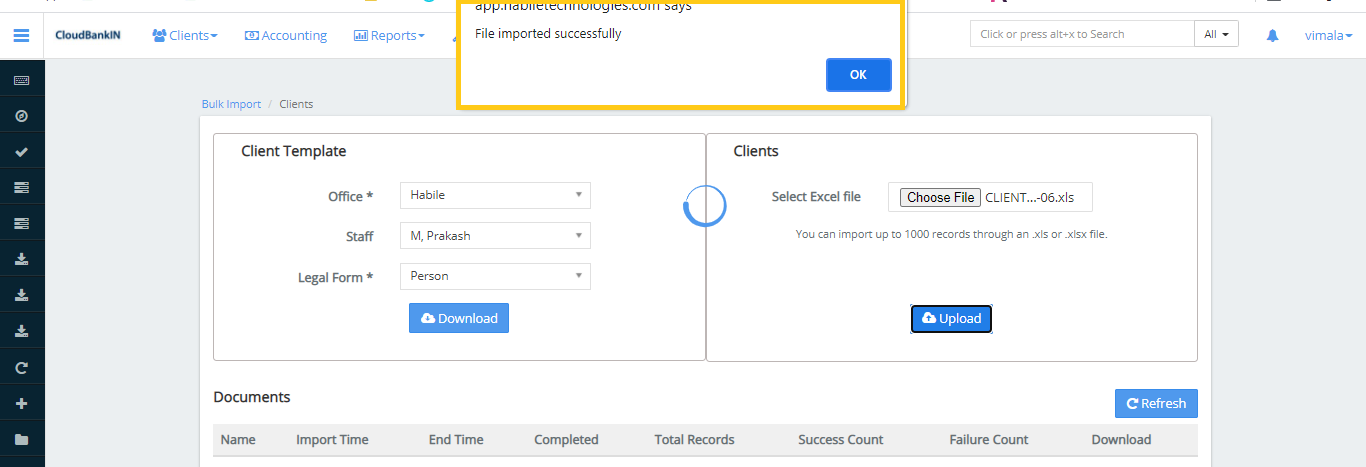Open the hamburger sidebar menu
This screenshot has height=467, width=1366.
click(x=21, y=35)
